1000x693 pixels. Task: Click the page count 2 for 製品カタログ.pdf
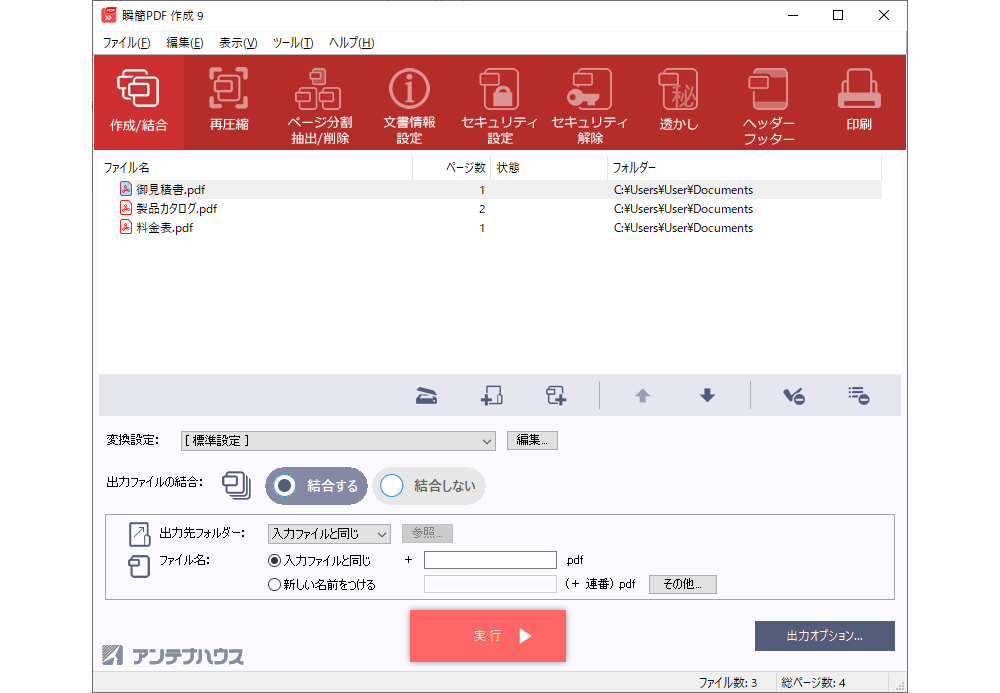click(x=482, y=209)
